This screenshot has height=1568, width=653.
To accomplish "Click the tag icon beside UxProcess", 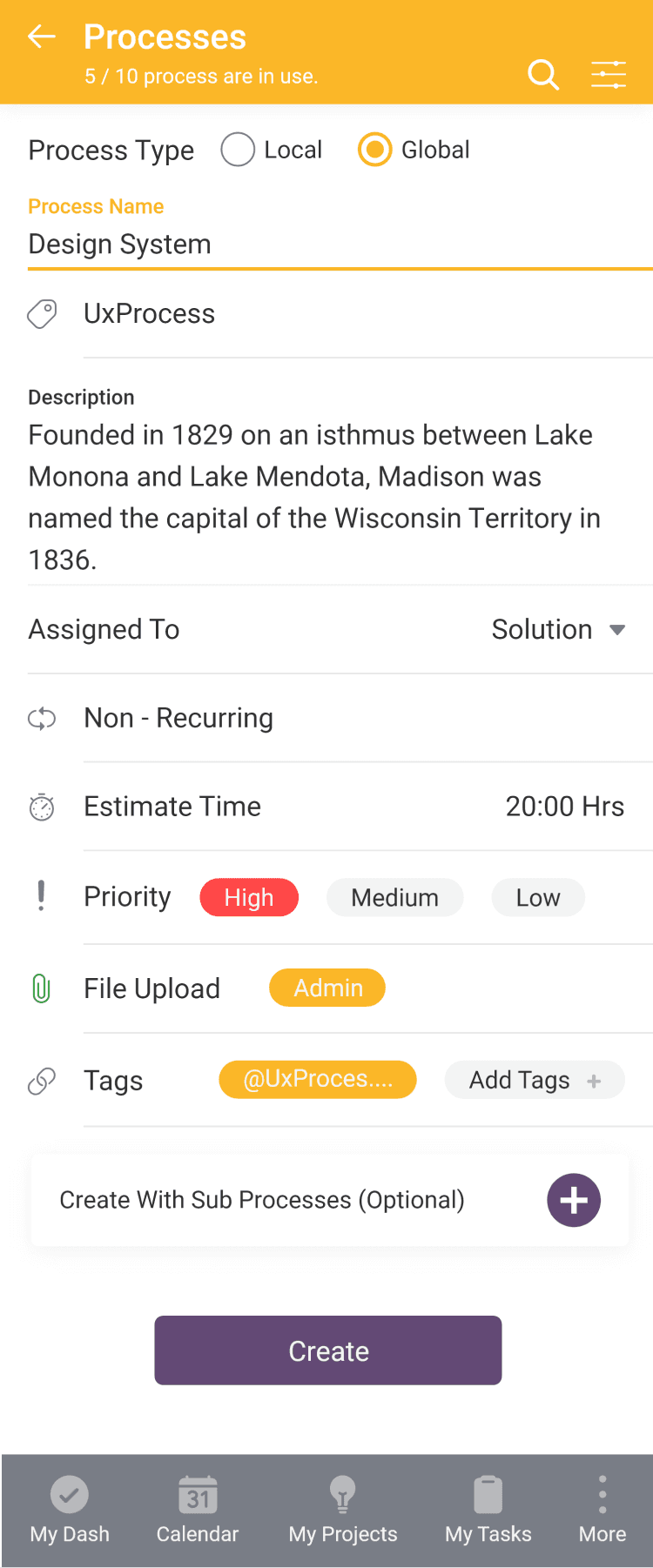I will [42, 314].
